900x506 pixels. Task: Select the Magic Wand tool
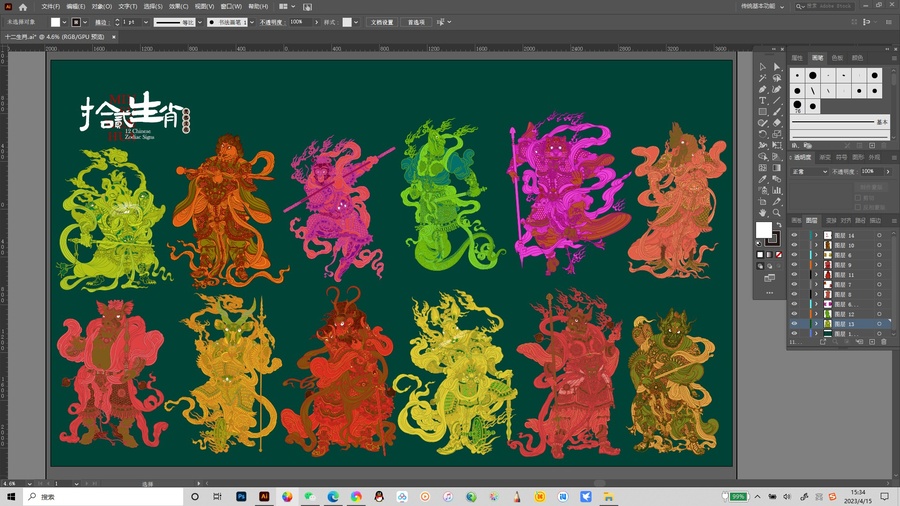(x=762, y=78)
